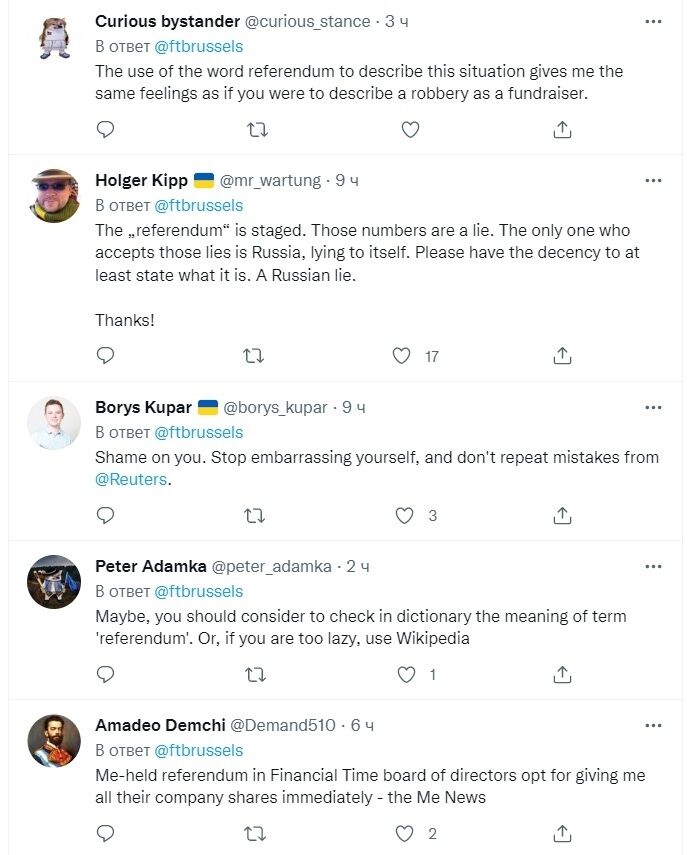Share Holger Kipp's tweet
The height and width of the screenshot is (855, 697).
(562, 355)
